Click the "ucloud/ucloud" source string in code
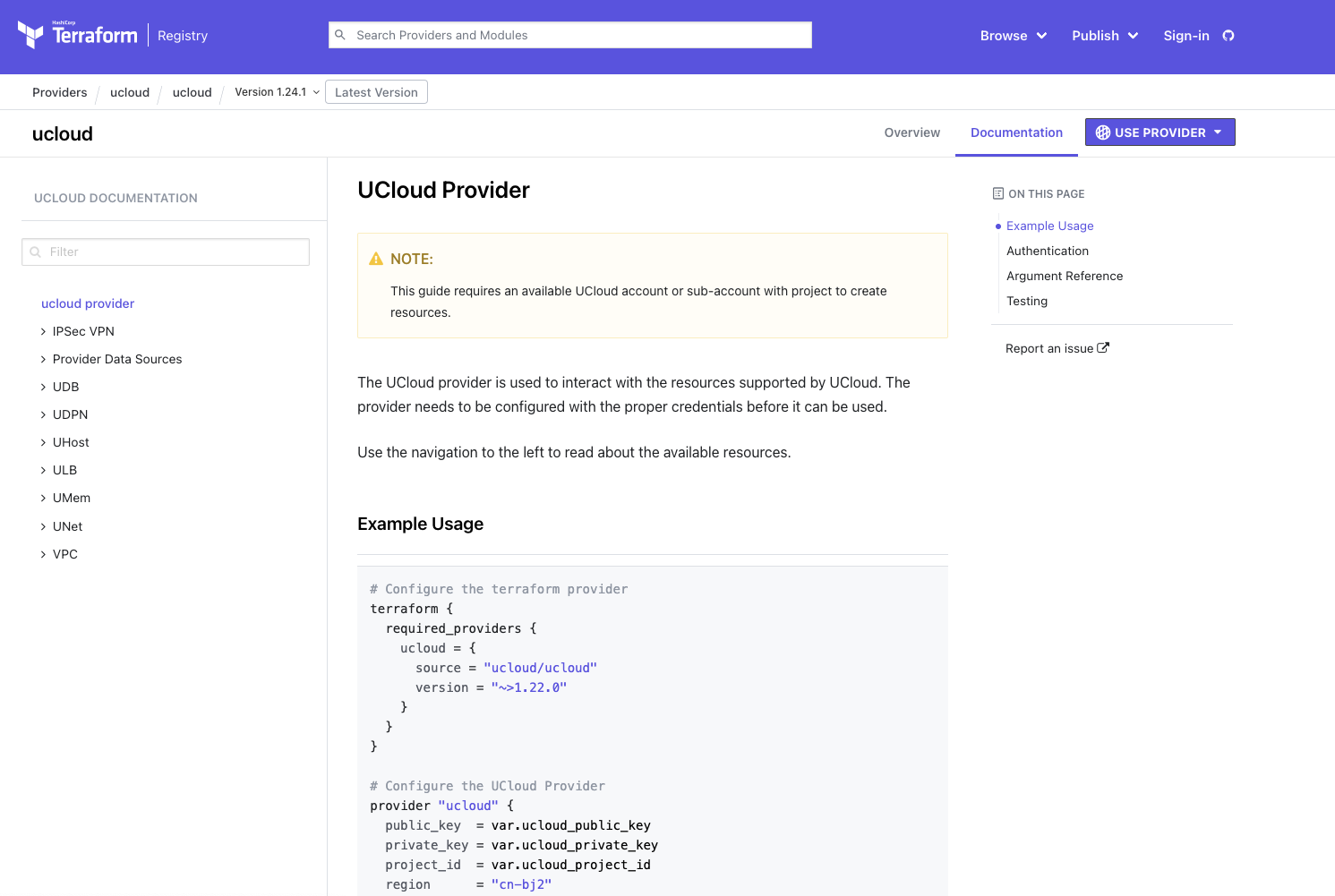The image size is (1335, 896). click(540, 668)
